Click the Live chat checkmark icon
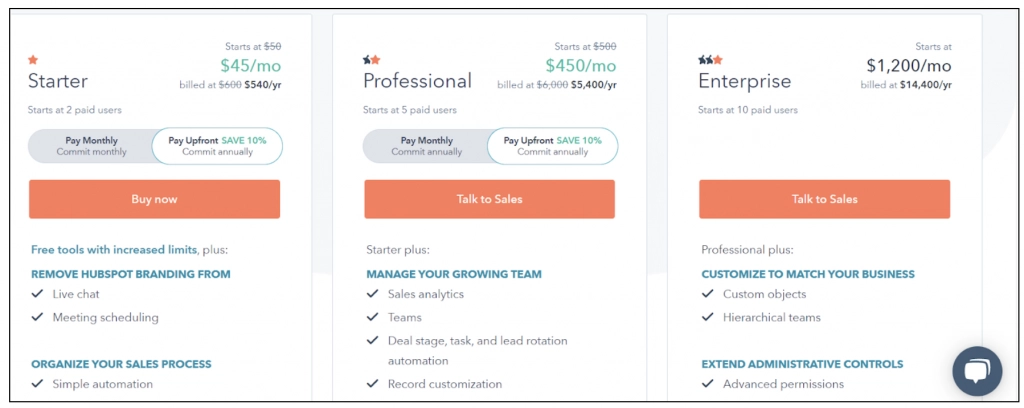 tap(38, 294)
